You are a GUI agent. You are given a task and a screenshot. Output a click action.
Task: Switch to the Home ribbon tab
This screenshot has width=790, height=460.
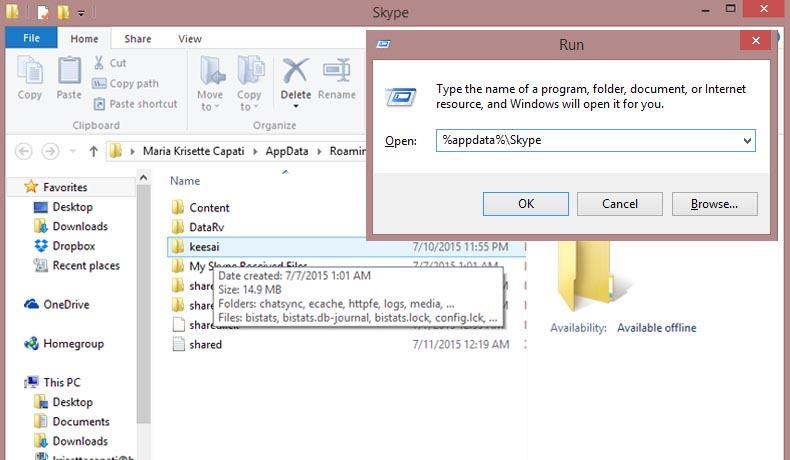pyautogui.click(x=84, y=38)
